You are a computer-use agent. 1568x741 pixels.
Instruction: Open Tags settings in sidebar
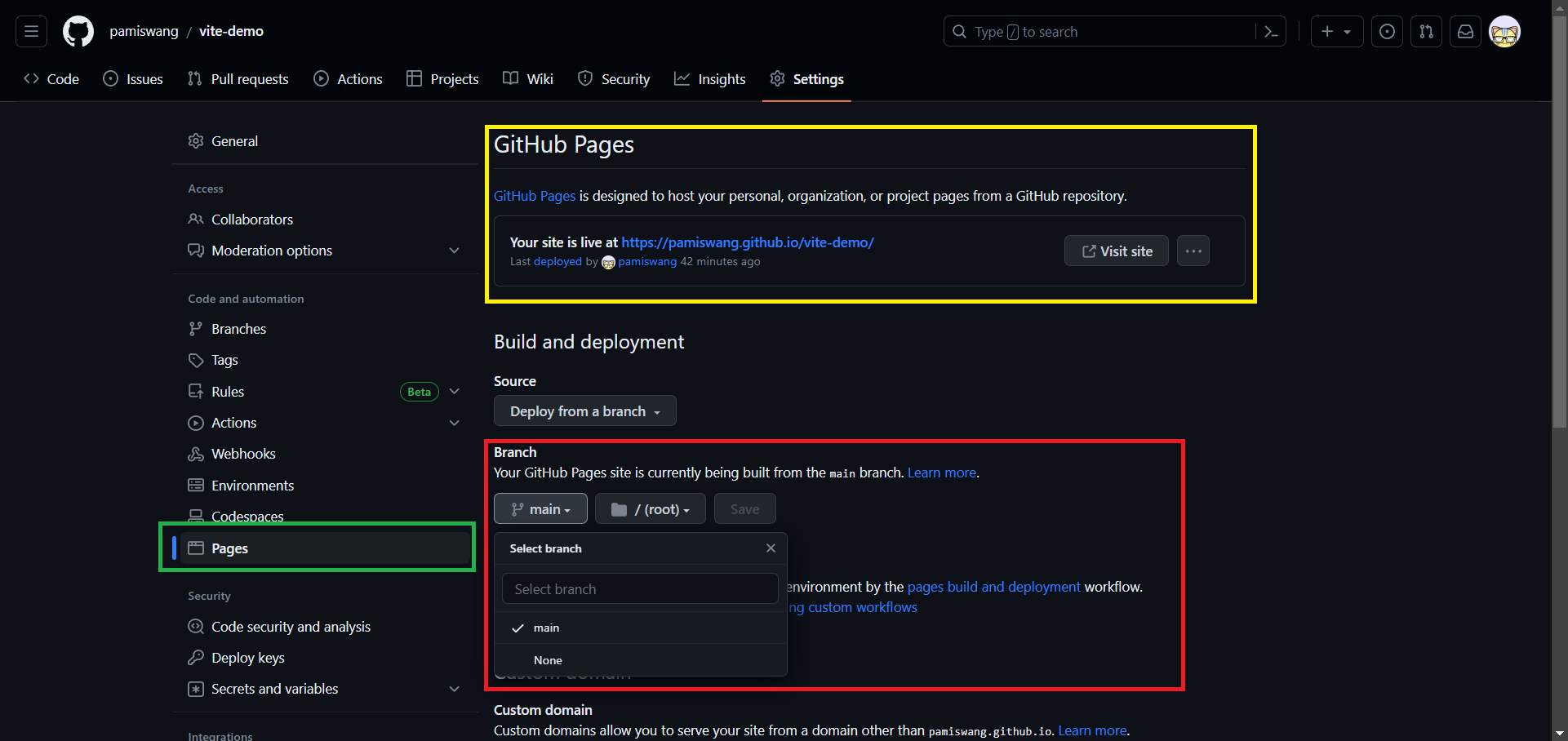(x=325, y=360)
